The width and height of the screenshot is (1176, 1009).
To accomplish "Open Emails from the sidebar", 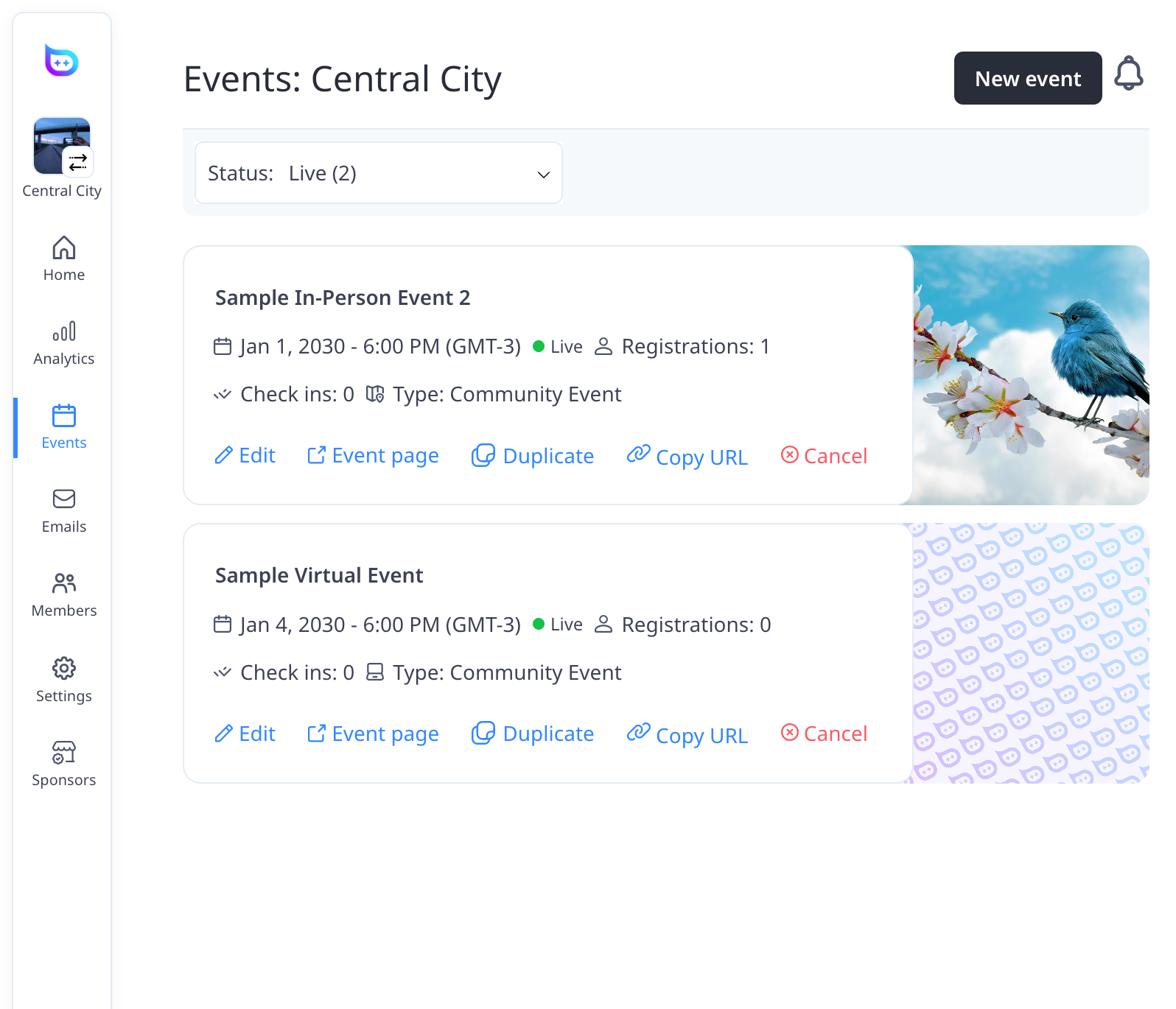I will tap(64, 510).
